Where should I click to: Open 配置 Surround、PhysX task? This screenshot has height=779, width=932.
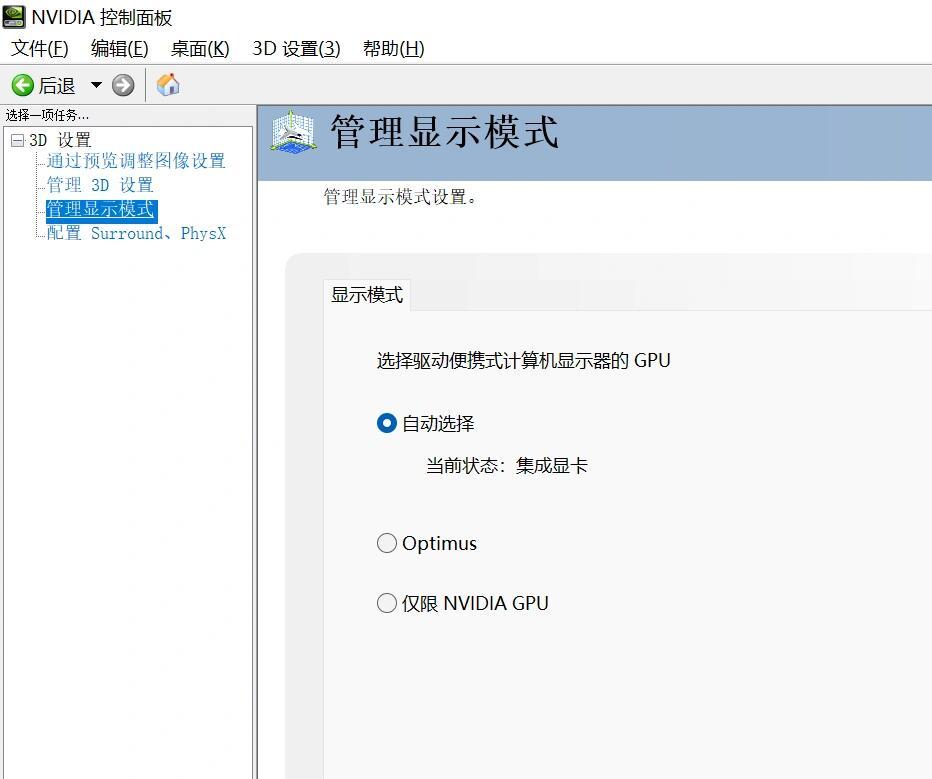[136, 233]
